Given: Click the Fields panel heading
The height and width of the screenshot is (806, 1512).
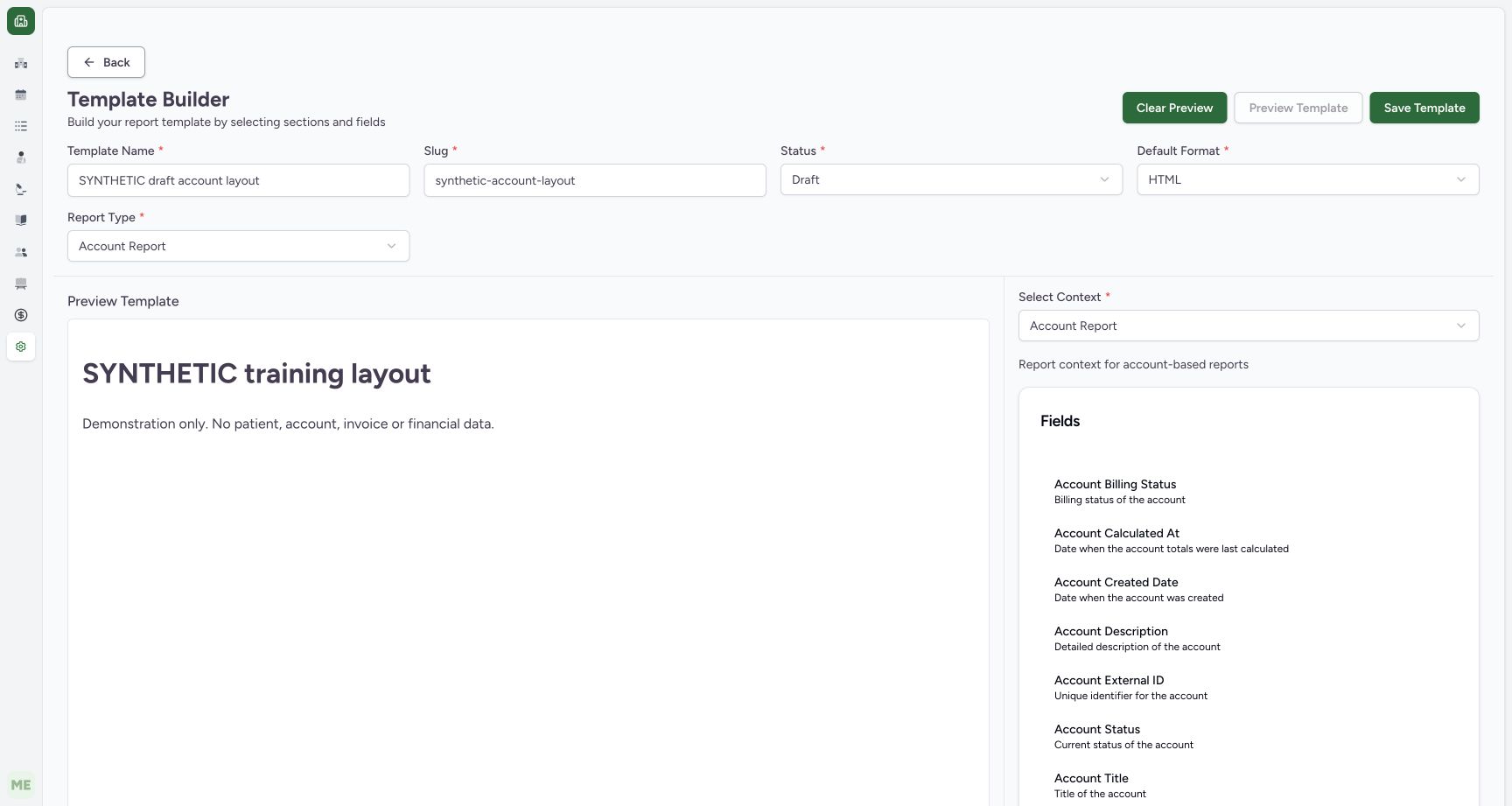Looking at the screenshot, I should pos(1060,421).
